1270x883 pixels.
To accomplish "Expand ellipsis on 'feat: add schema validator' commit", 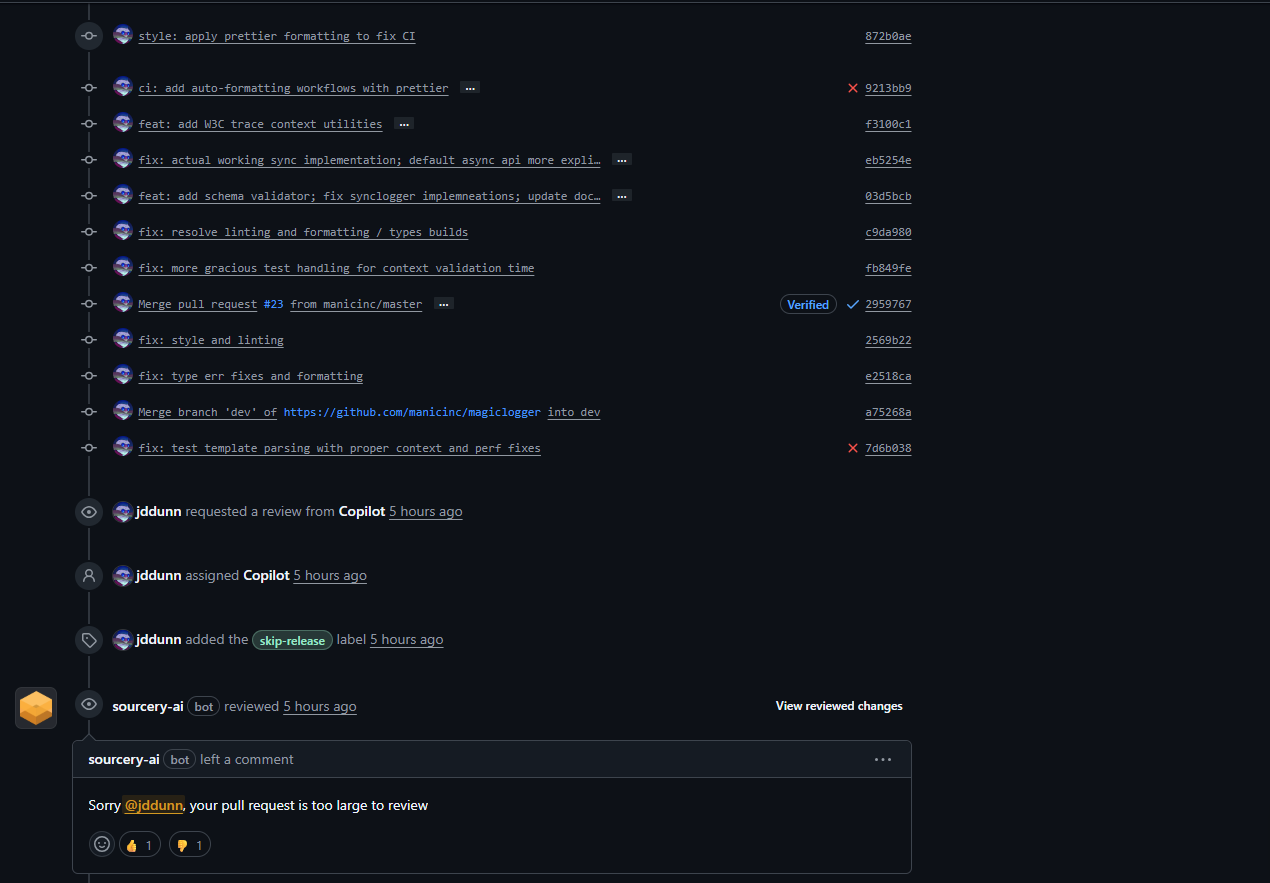I will pyautogui.click(x=622, y=196).
